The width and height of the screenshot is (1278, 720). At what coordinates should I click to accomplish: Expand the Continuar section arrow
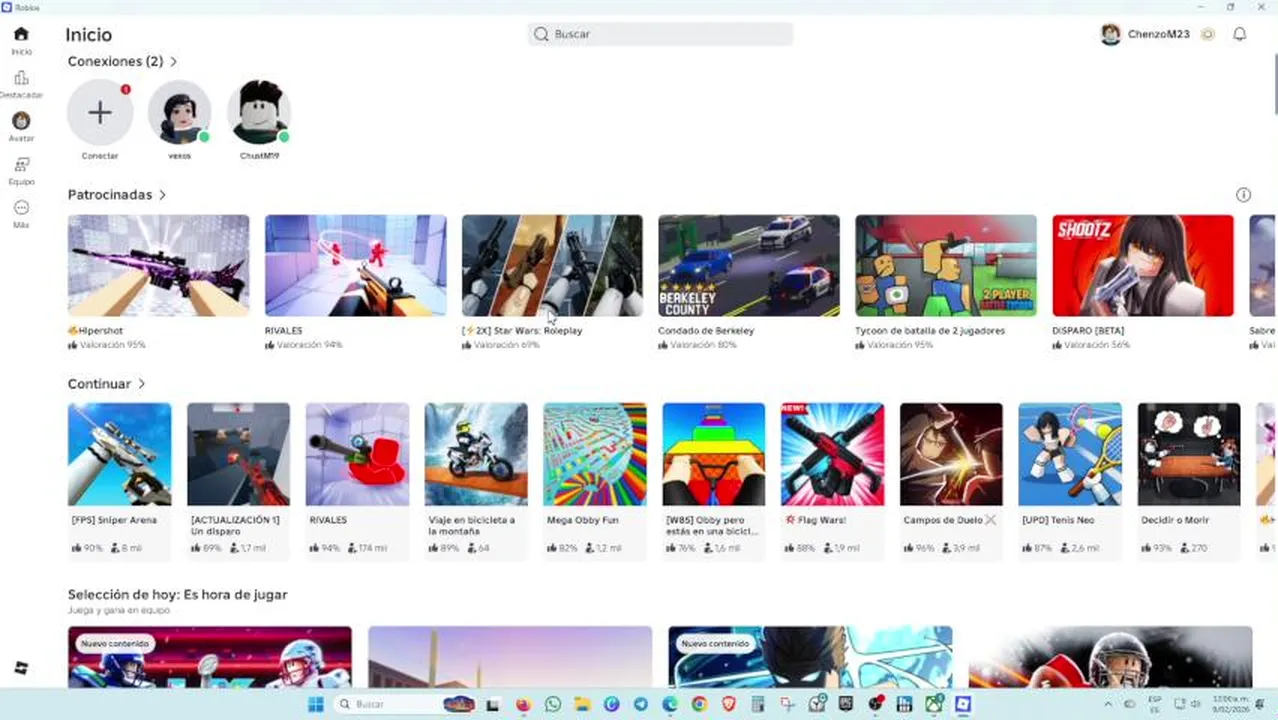[141, 384]
